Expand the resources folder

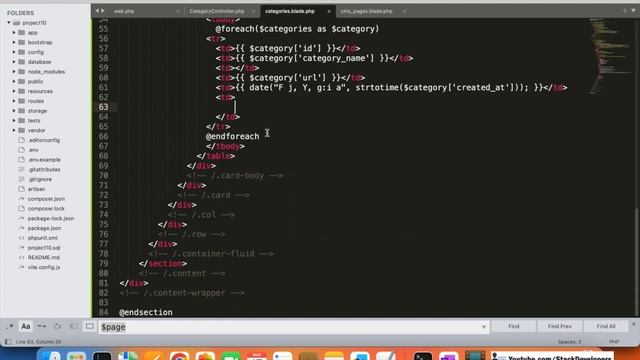[x=14, y=91]
